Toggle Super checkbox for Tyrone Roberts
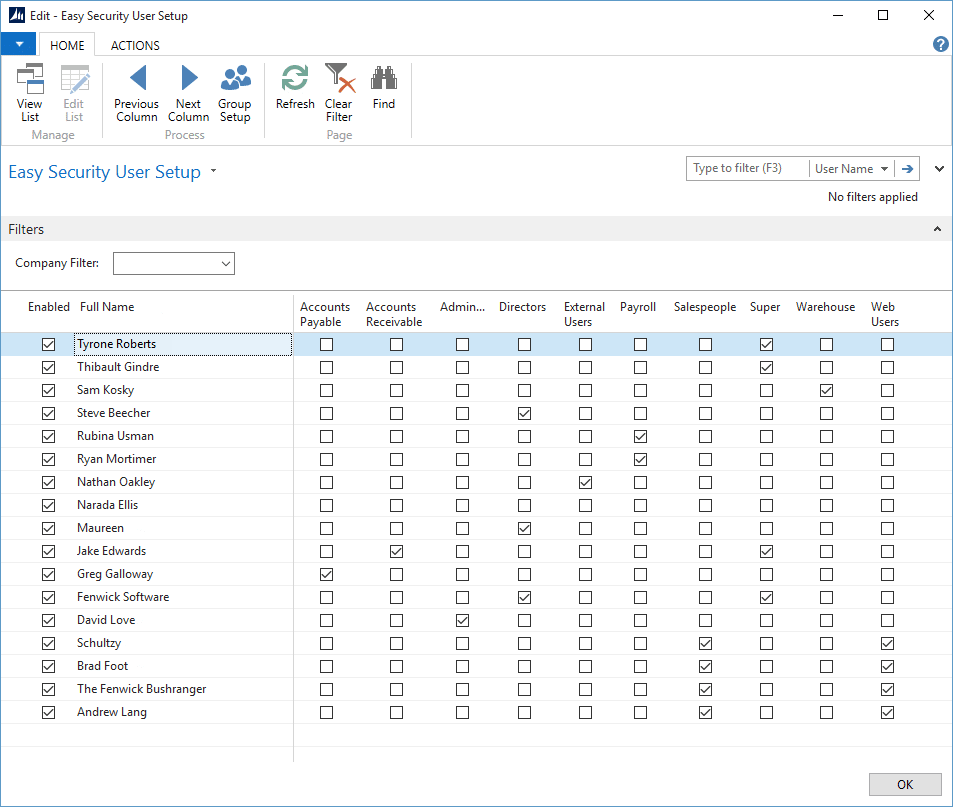 coord(766,344)
